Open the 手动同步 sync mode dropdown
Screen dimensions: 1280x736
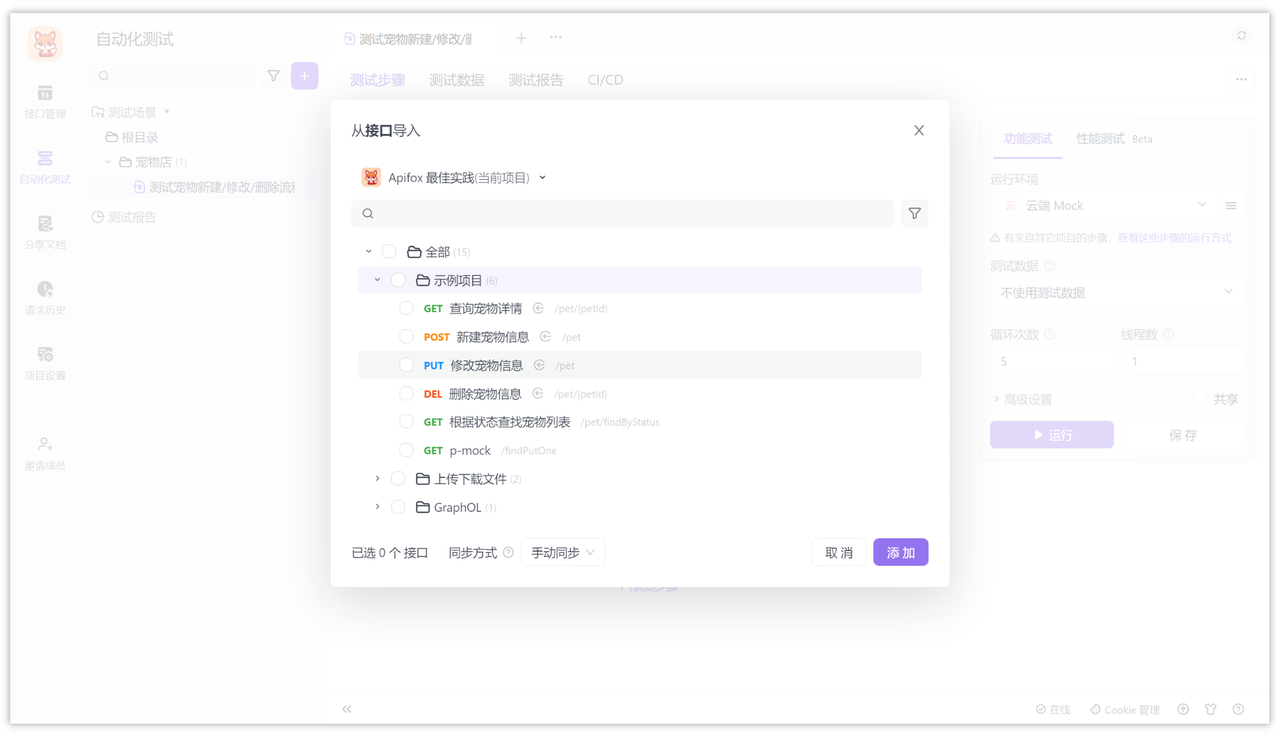(563, 553)
